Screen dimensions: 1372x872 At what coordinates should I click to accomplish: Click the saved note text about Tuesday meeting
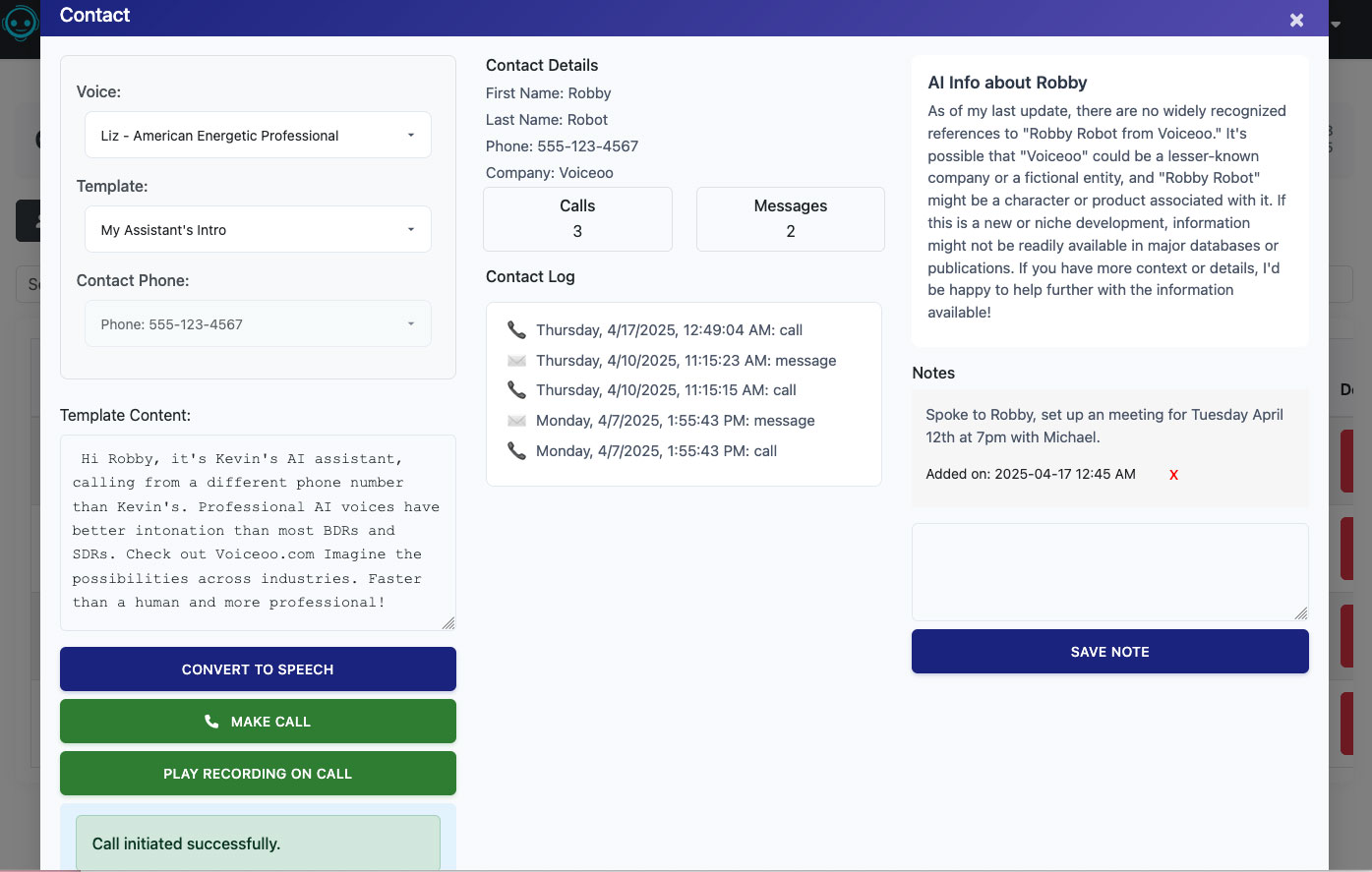[x=1104, y=426]
